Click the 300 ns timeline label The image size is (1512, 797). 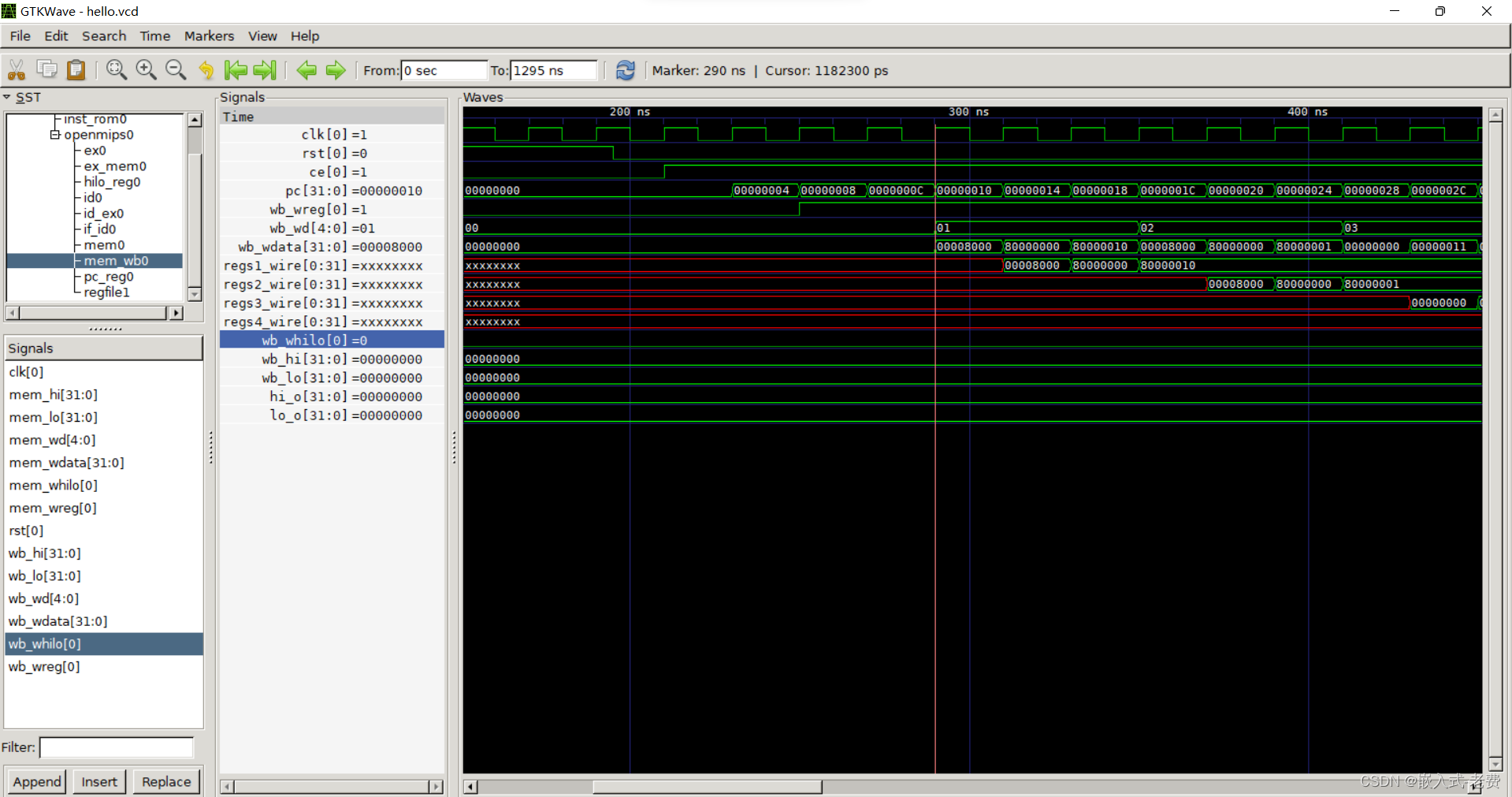pos(968,112)
